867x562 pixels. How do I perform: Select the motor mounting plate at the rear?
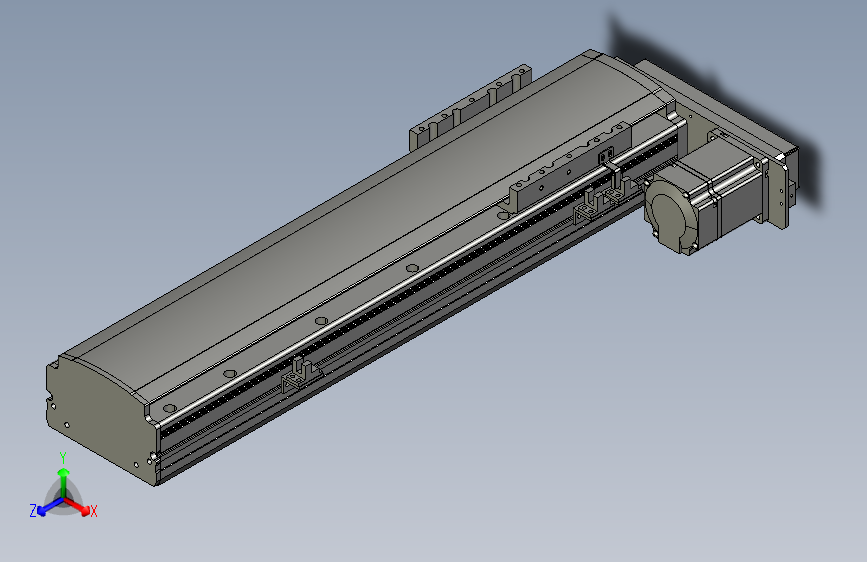pos(781,189)
